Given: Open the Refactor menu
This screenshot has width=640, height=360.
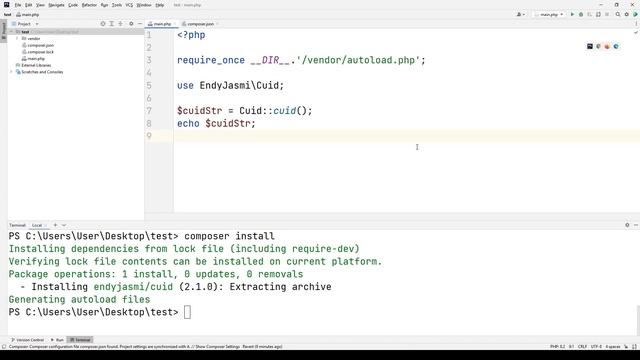Looking at the screenshot, I should click(89, 5).
